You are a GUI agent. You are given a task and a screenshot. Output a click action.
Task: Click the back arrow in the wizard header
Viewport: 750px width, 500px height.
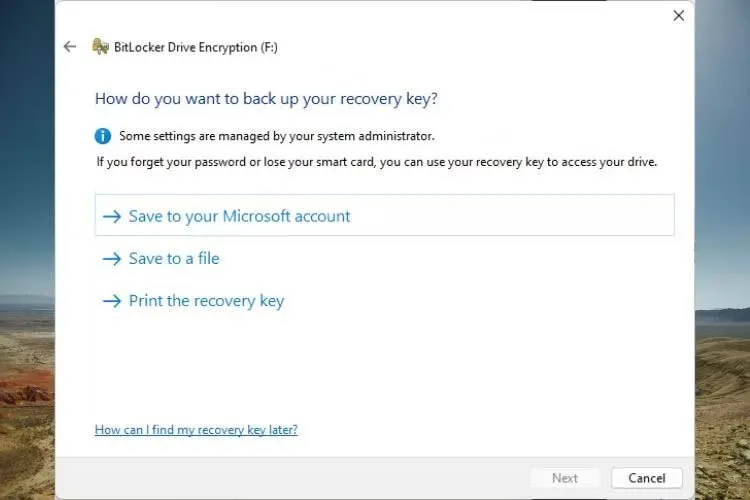(69, 46)
